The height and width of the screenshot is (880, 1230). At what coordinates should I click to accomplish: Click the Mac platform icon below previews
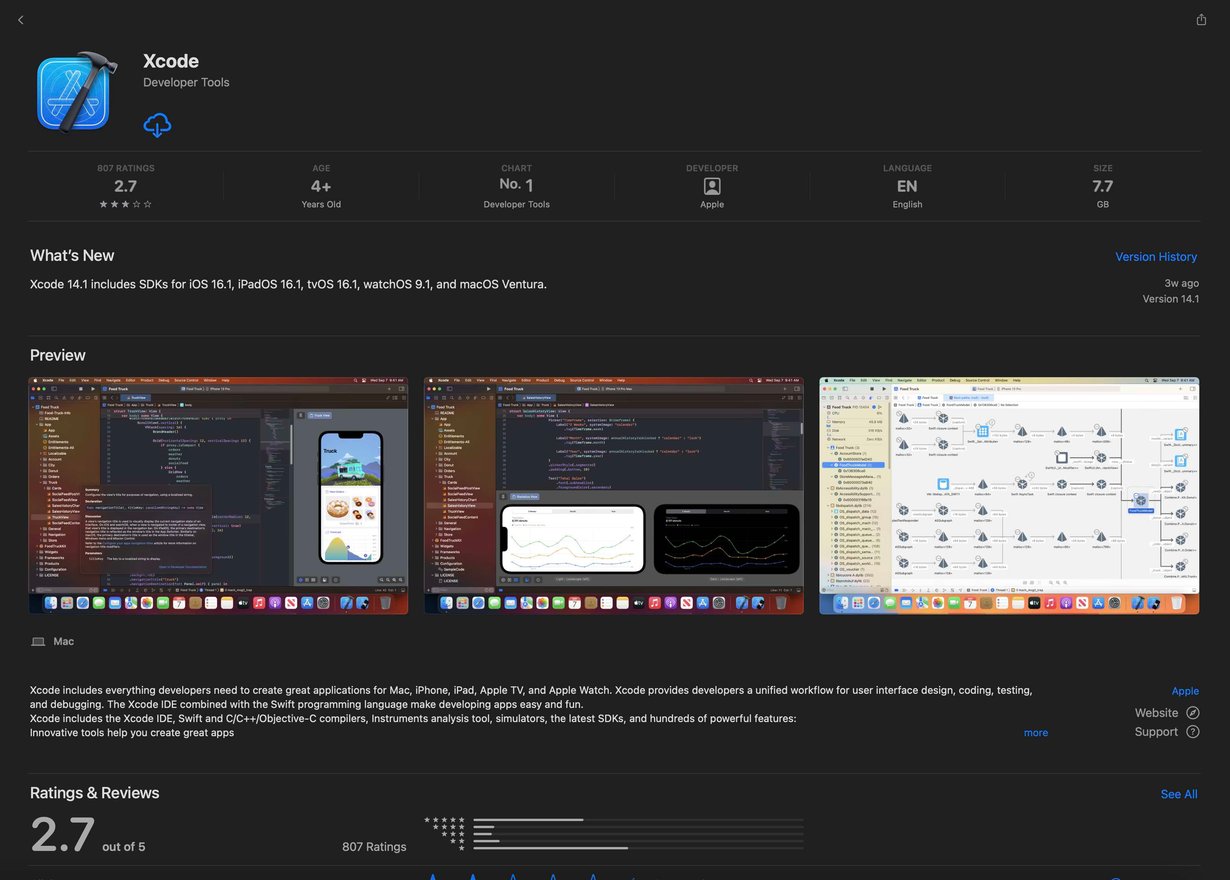(x=38, y=641)
